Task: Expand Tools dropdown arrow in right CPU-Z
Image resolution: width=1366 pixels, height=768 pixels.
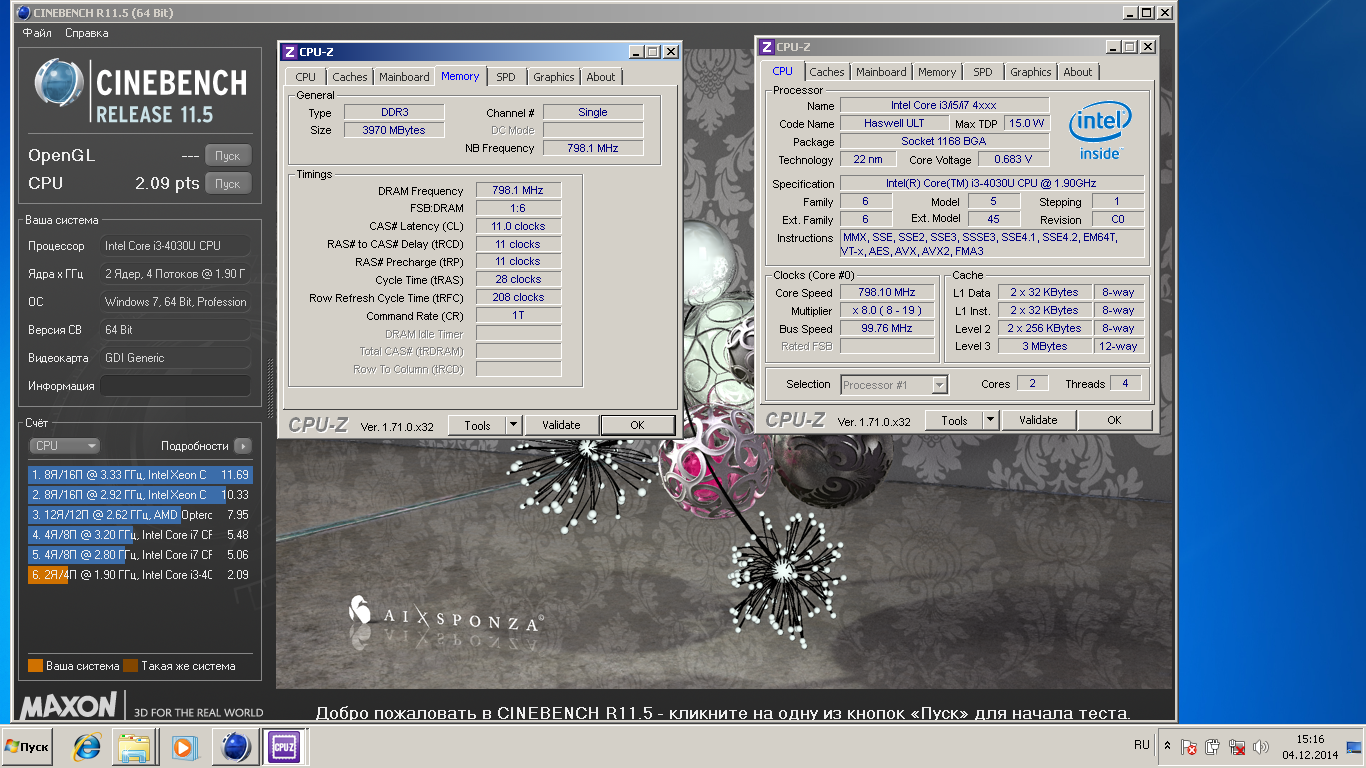Action: point(990,420)
